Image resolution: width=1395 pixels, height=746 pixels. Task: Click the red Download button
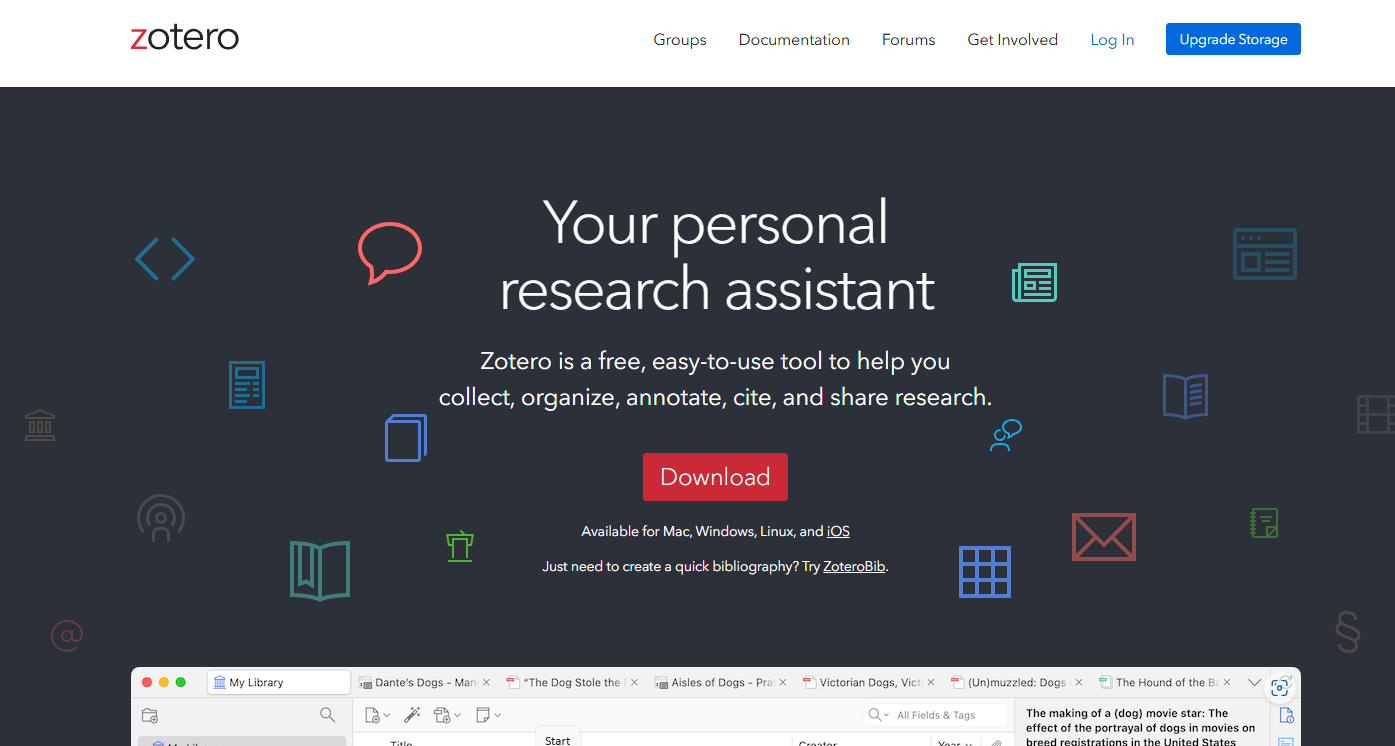[715, 477]
